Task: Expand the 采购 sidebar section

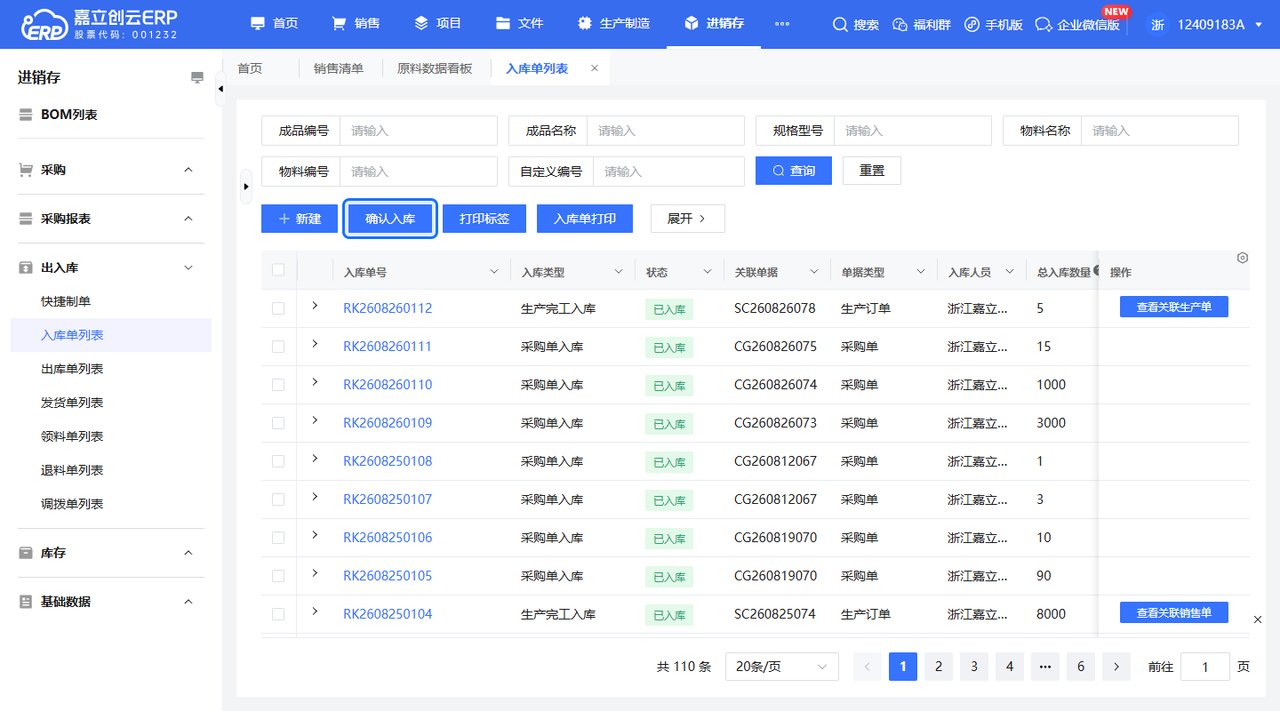Action: point(188,170)
